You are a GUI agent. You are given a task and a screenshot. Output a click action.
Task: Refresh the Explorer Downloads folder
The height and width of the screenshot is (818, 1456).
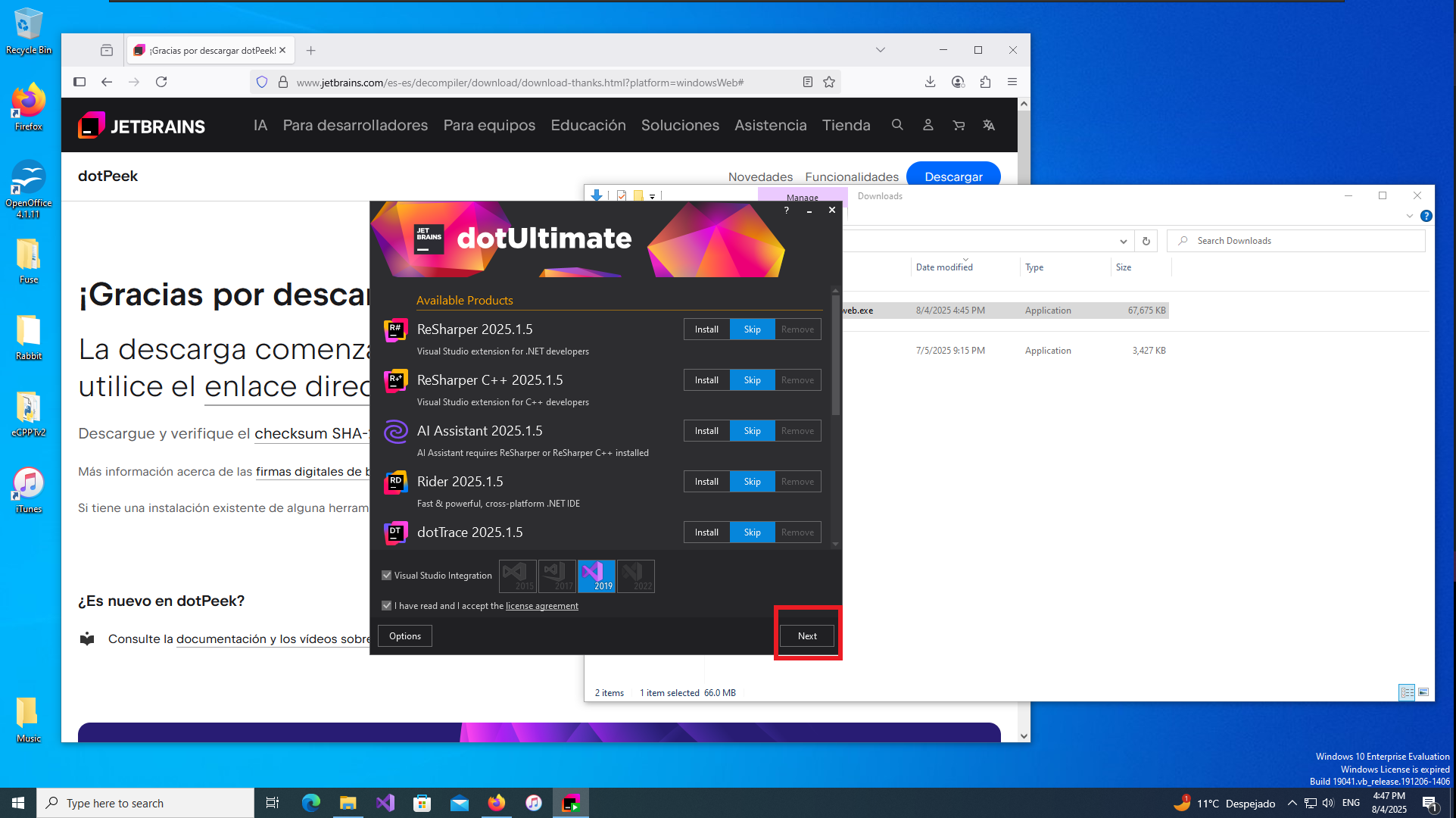click(x=1146, y=241)
